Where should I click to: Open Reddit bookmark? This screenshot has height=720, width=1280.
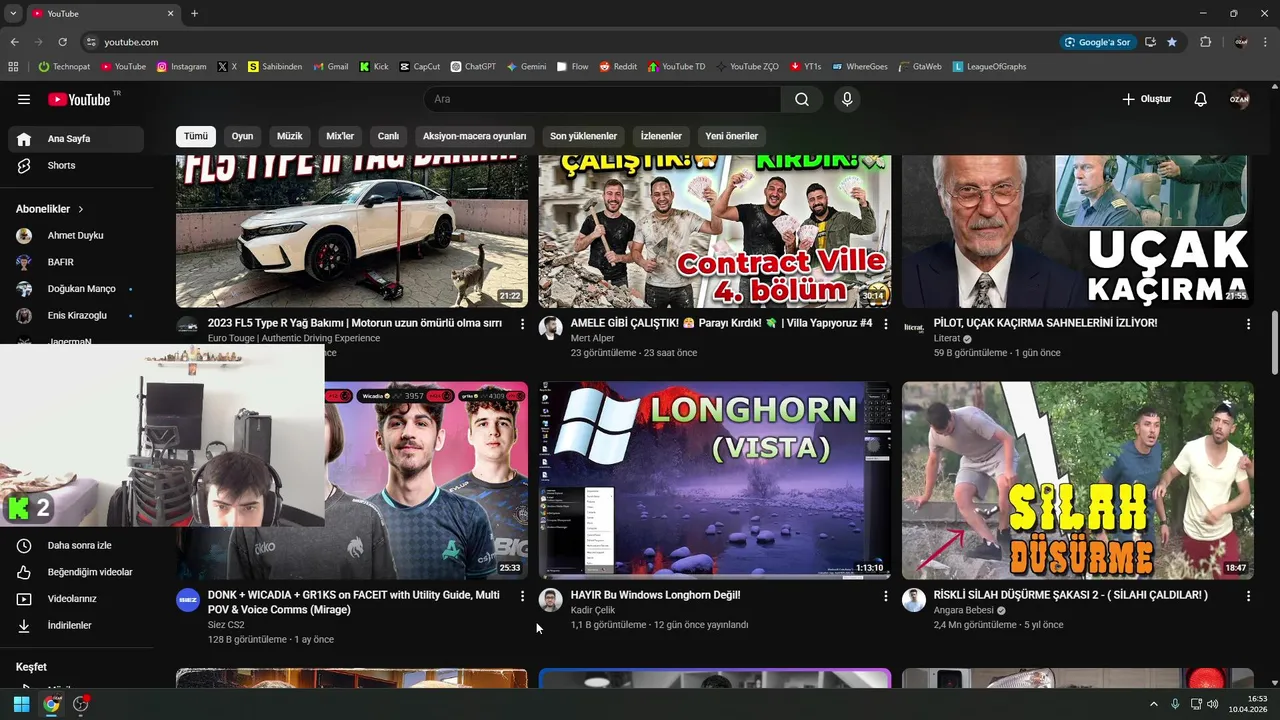[x=618, y=67]
